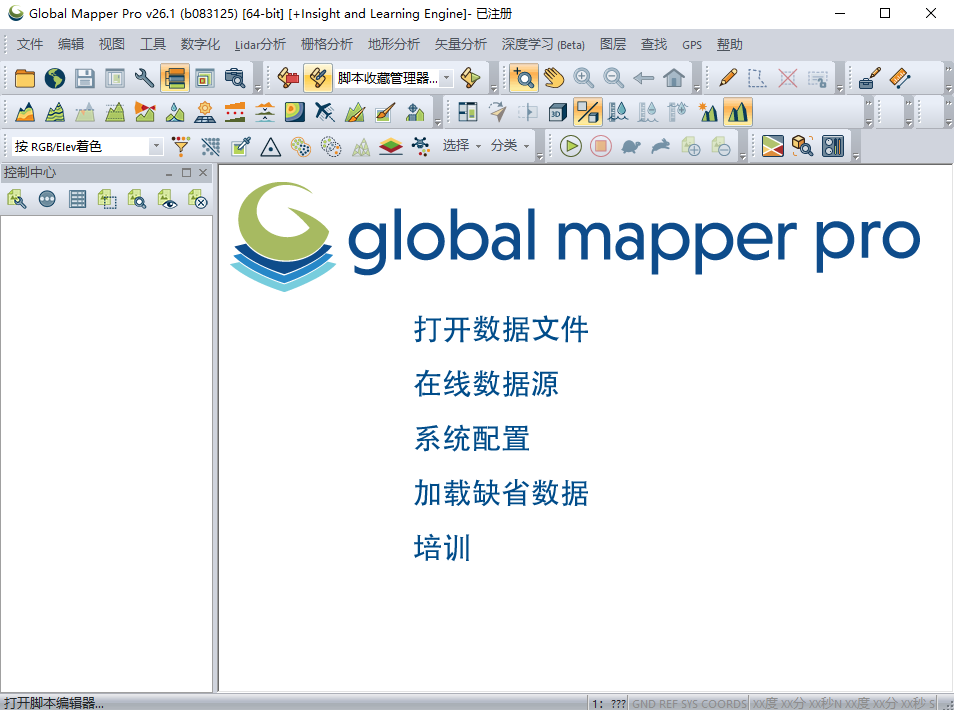The width and height of the screenshot is (954, 710).
Task: Click the house Home view icon
Action: [x=674, y=78]
